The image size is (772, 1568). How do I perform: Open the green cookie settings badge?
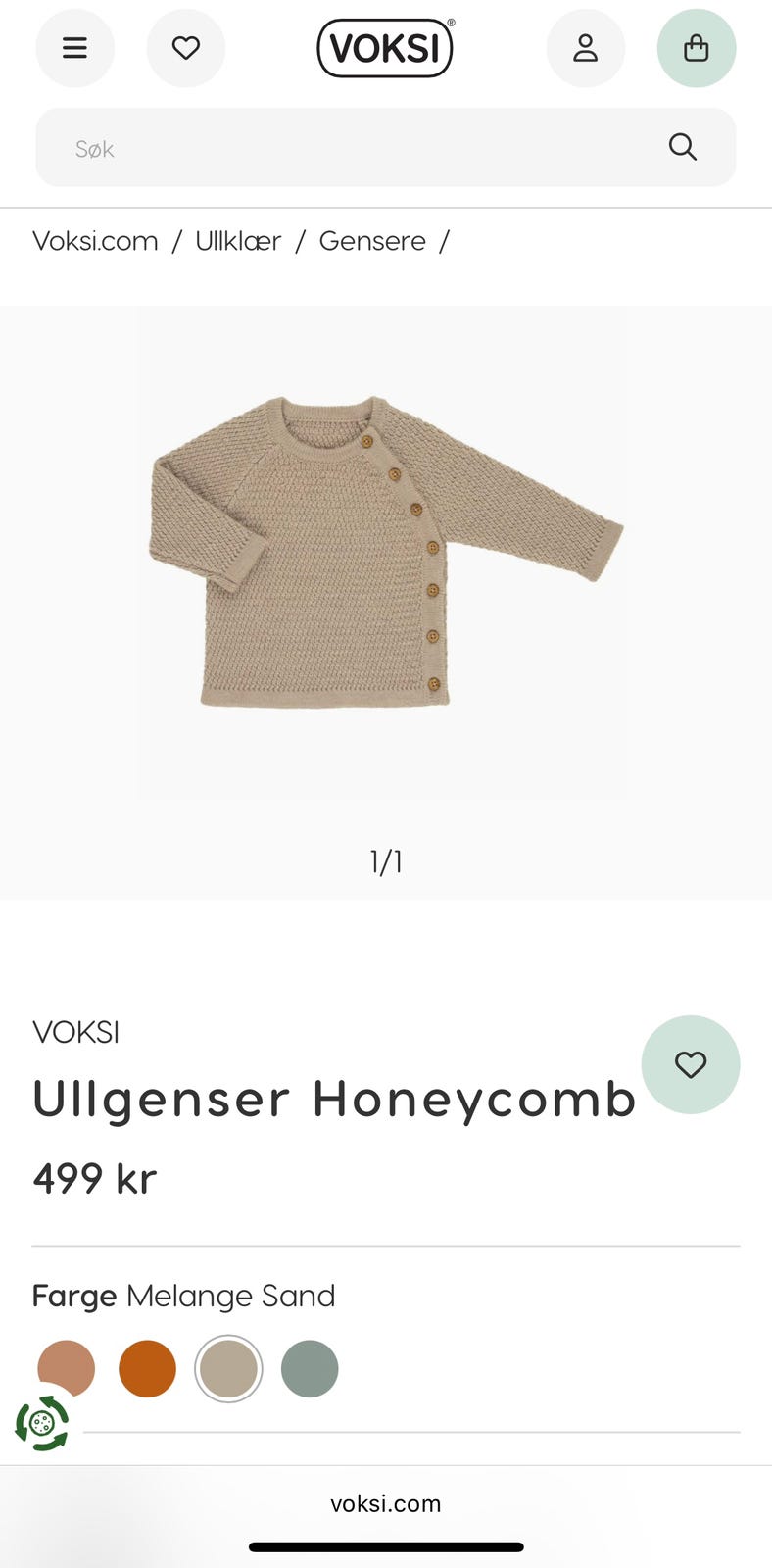(x=42, y=1423)
